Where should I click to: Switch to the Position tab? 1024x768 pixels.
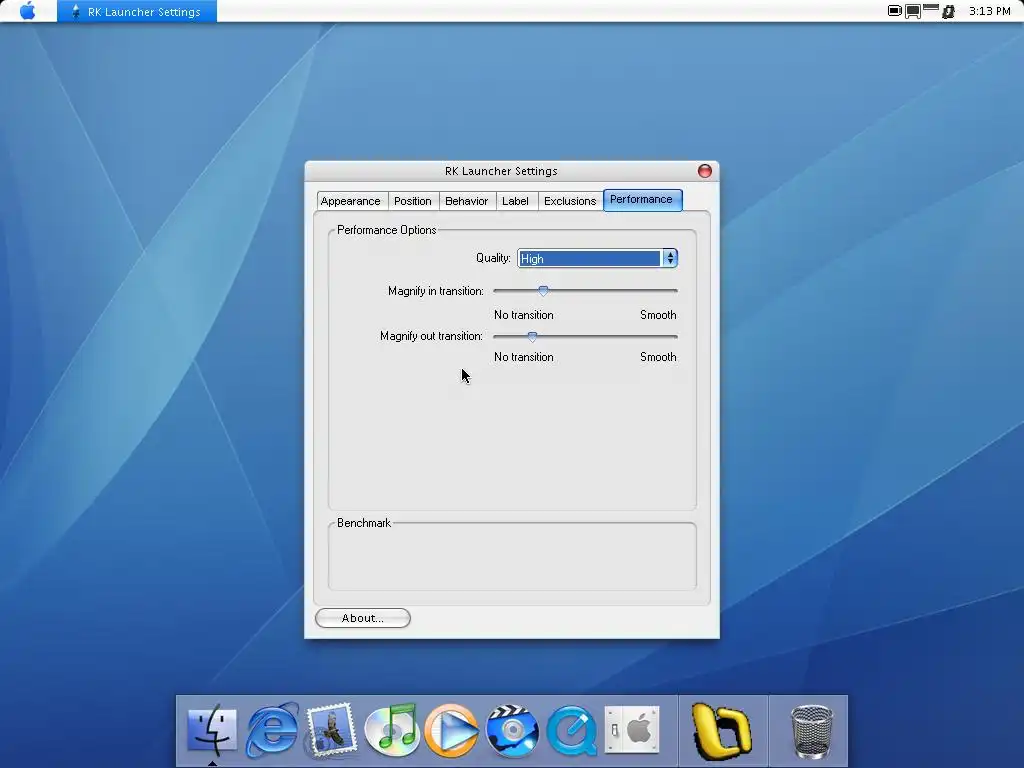[413, 201]
